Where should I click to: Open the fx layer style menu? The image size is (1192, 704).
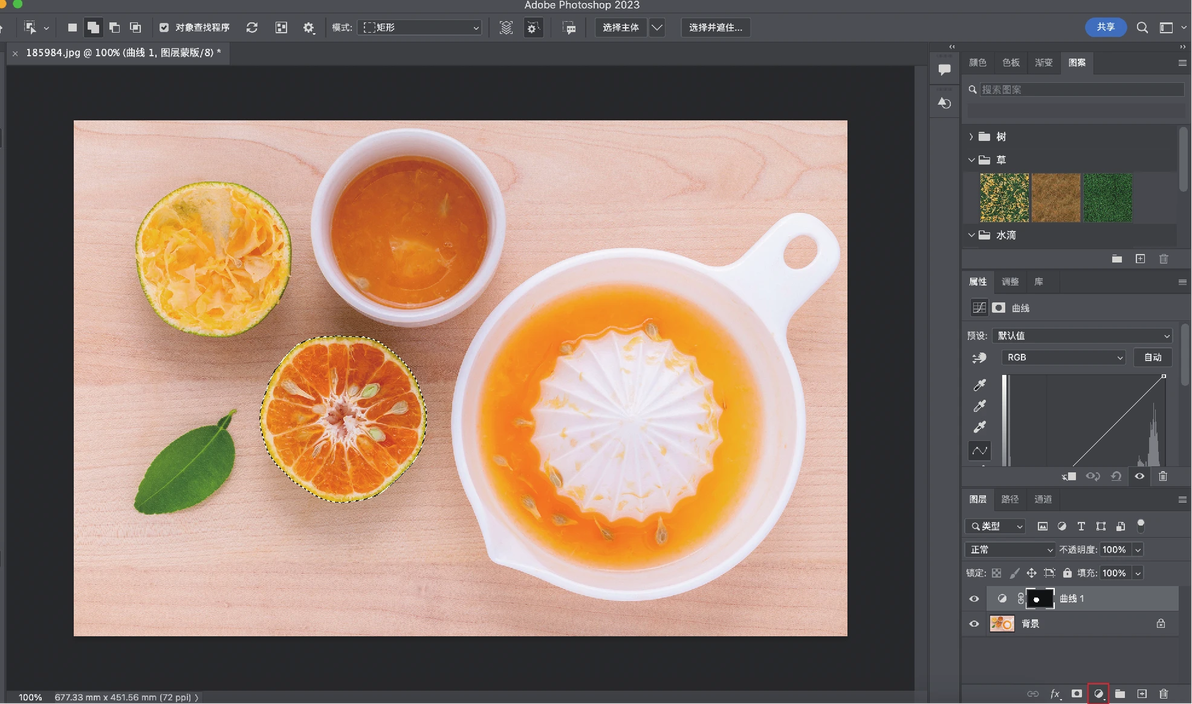pos(1055,693)
